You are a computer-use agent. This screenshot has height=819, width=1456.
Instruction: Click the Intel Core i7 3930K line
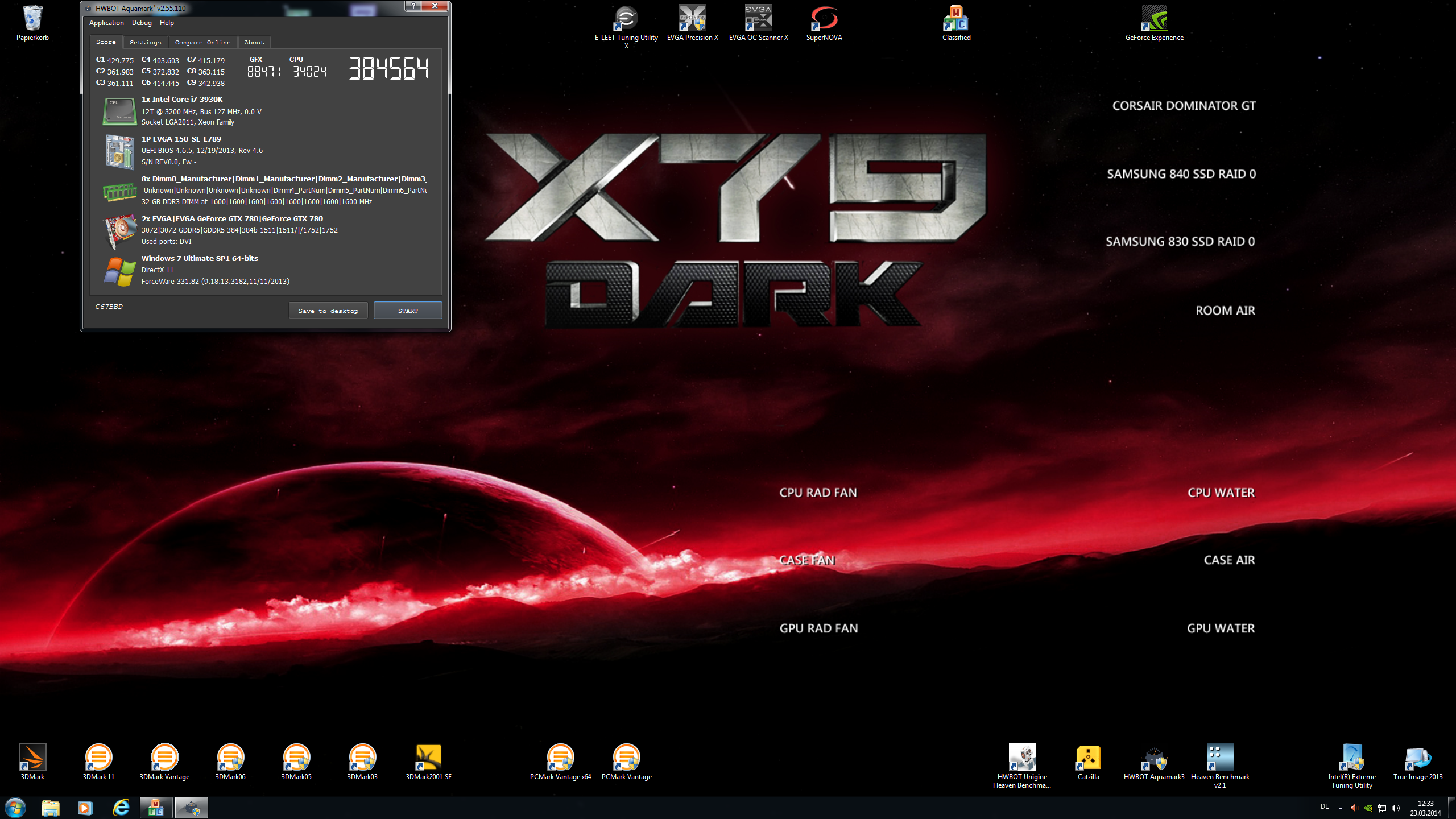click(182, 99)
